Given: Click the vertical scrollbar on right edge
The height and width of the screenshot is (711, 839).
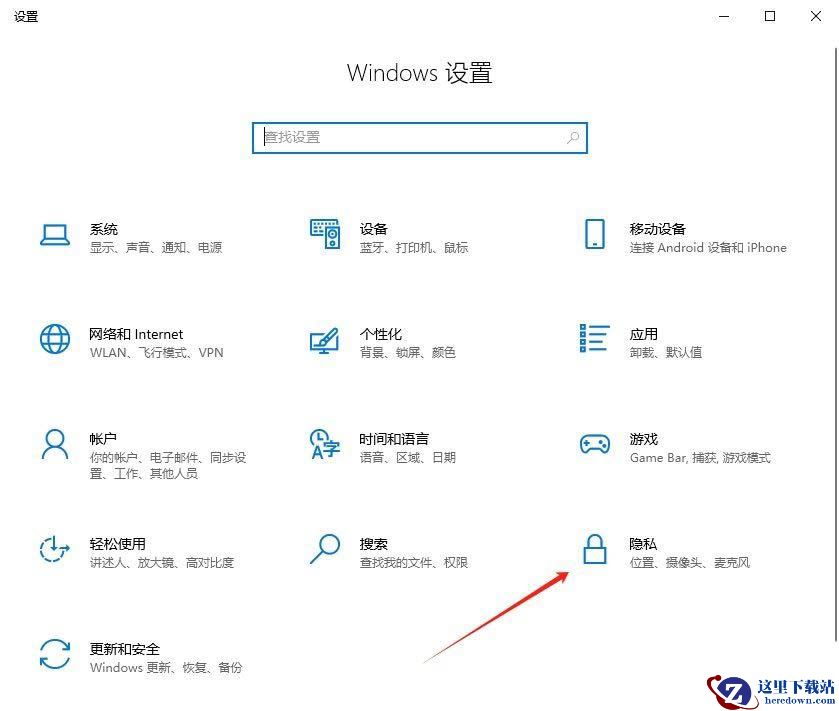Looking at the screenshot, I should 836,344.
